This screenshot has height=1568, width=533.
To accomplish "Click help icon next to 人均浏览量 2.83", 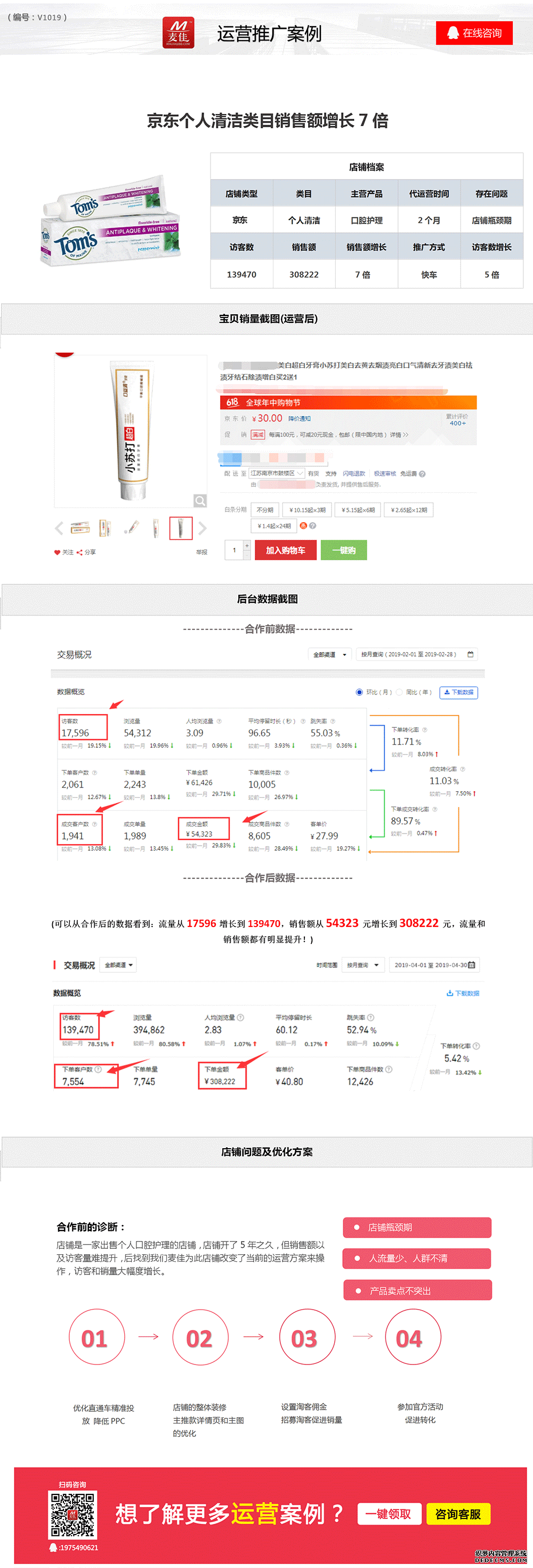I will [240, 1017].
